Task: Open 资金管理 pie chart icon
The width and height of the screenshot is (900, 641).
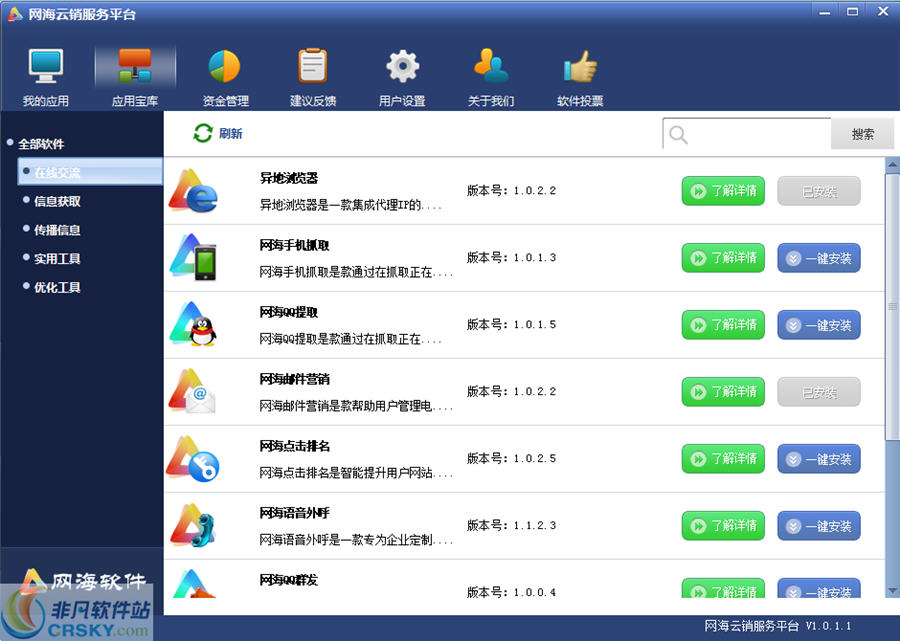Action: click(224, 66)
